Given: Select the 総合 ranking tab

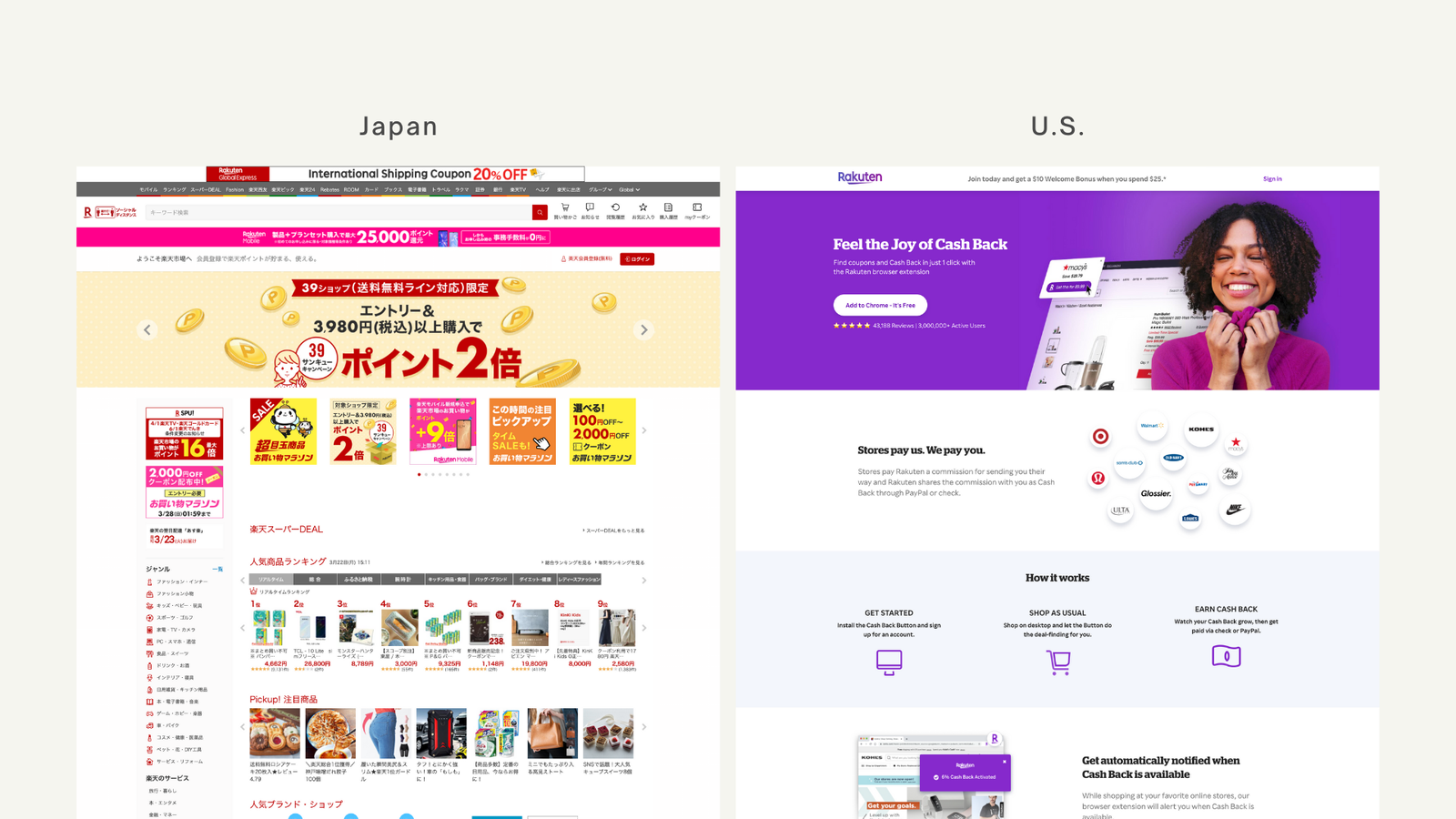Looking at the screenshot, I should pyautogui.click(x=315, y=579).
